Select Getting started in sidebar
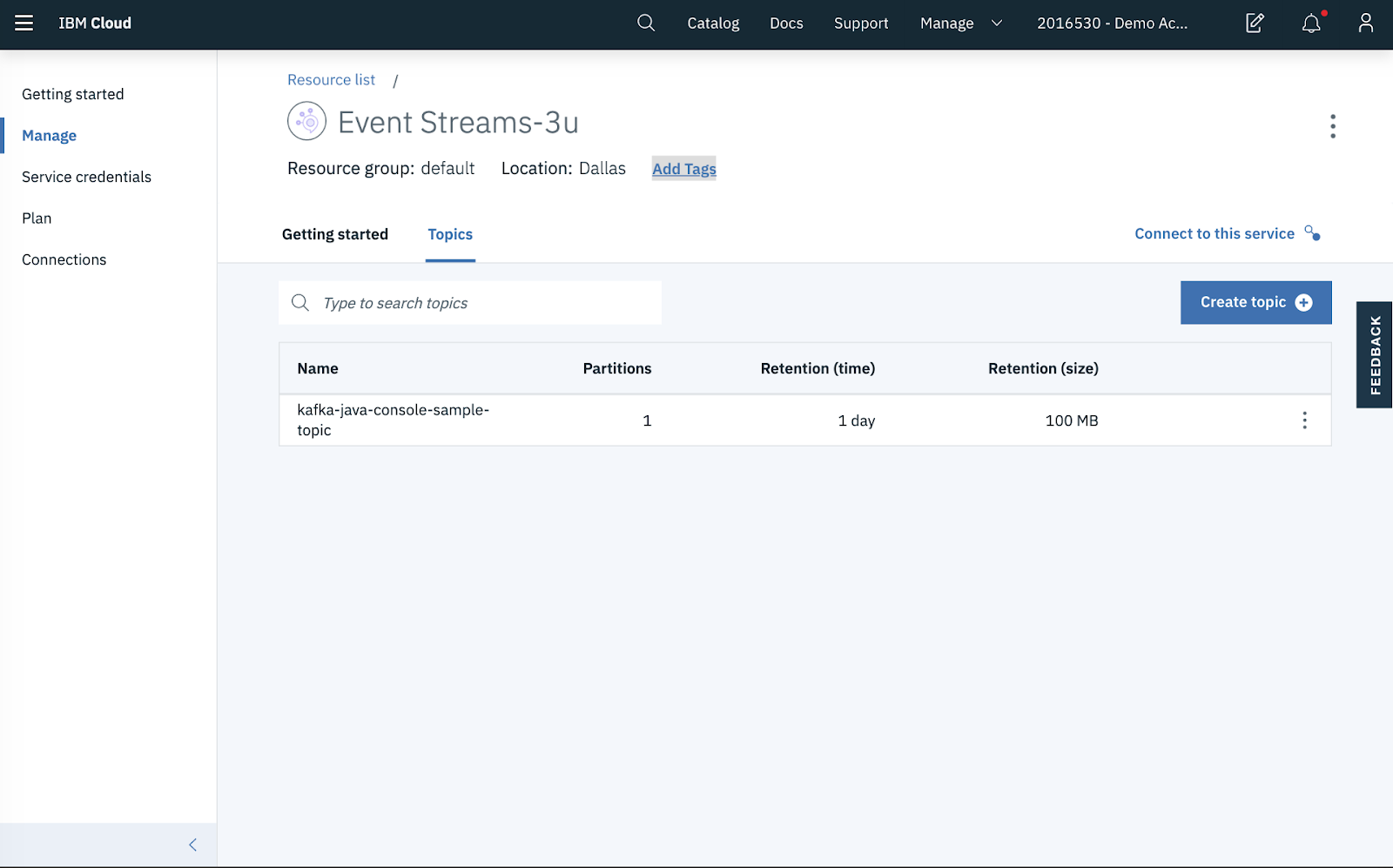 (73, 94)
